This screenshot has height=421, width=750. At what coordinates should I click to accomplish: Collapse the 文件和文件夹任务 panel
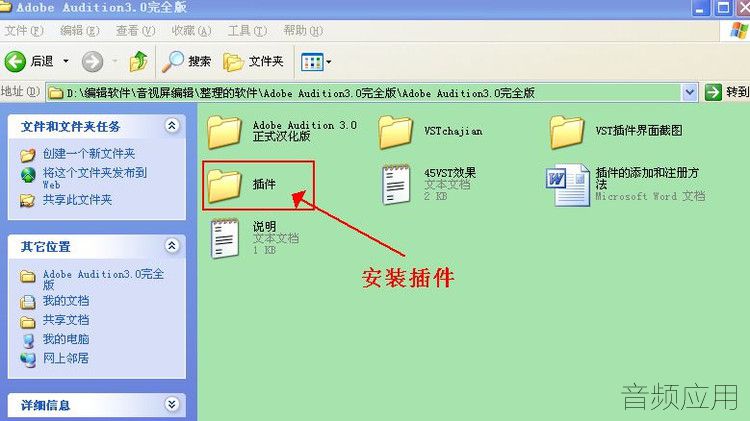(172, 126)
